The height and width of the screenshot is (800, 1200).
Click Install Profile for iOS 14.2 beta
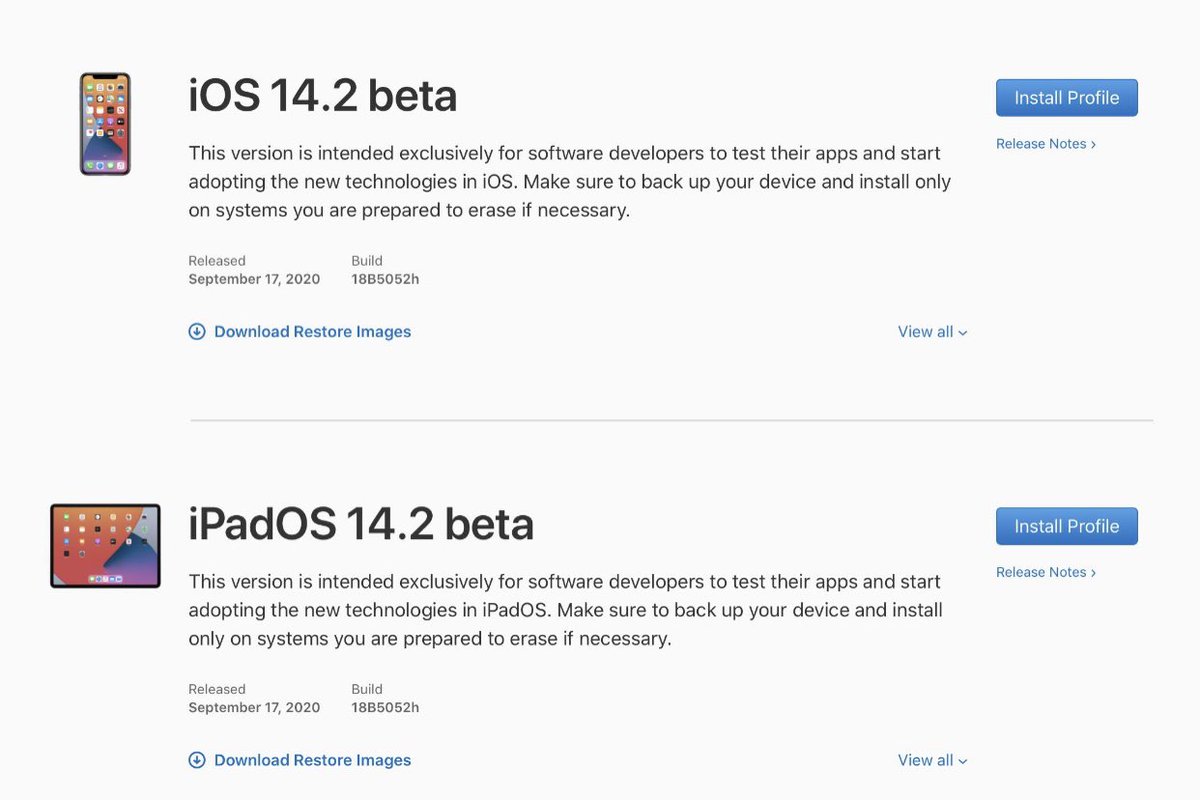pos(1066,97)
